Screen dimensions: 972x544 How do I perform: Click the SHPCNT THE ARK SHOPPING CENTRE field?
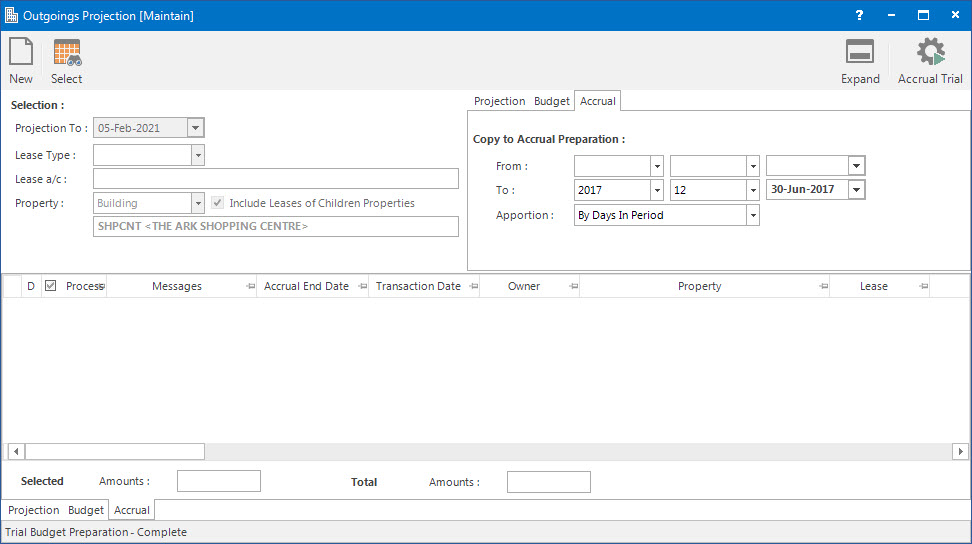click(276, 226)
